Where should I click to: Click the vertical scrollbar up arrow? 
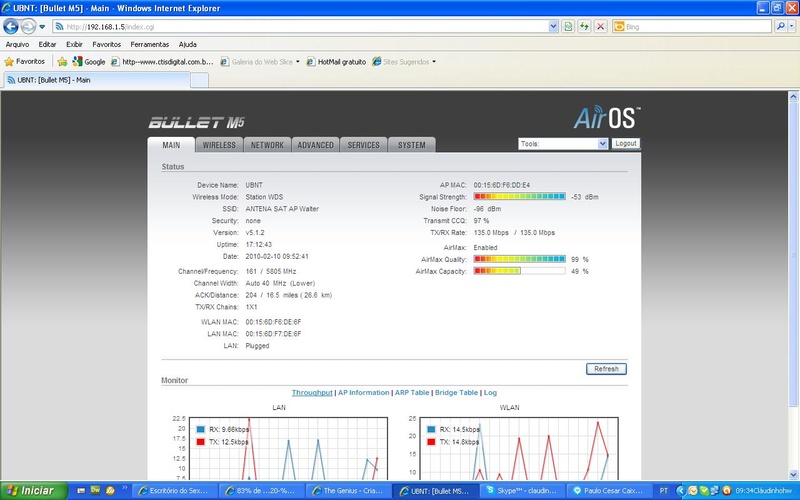793,96
